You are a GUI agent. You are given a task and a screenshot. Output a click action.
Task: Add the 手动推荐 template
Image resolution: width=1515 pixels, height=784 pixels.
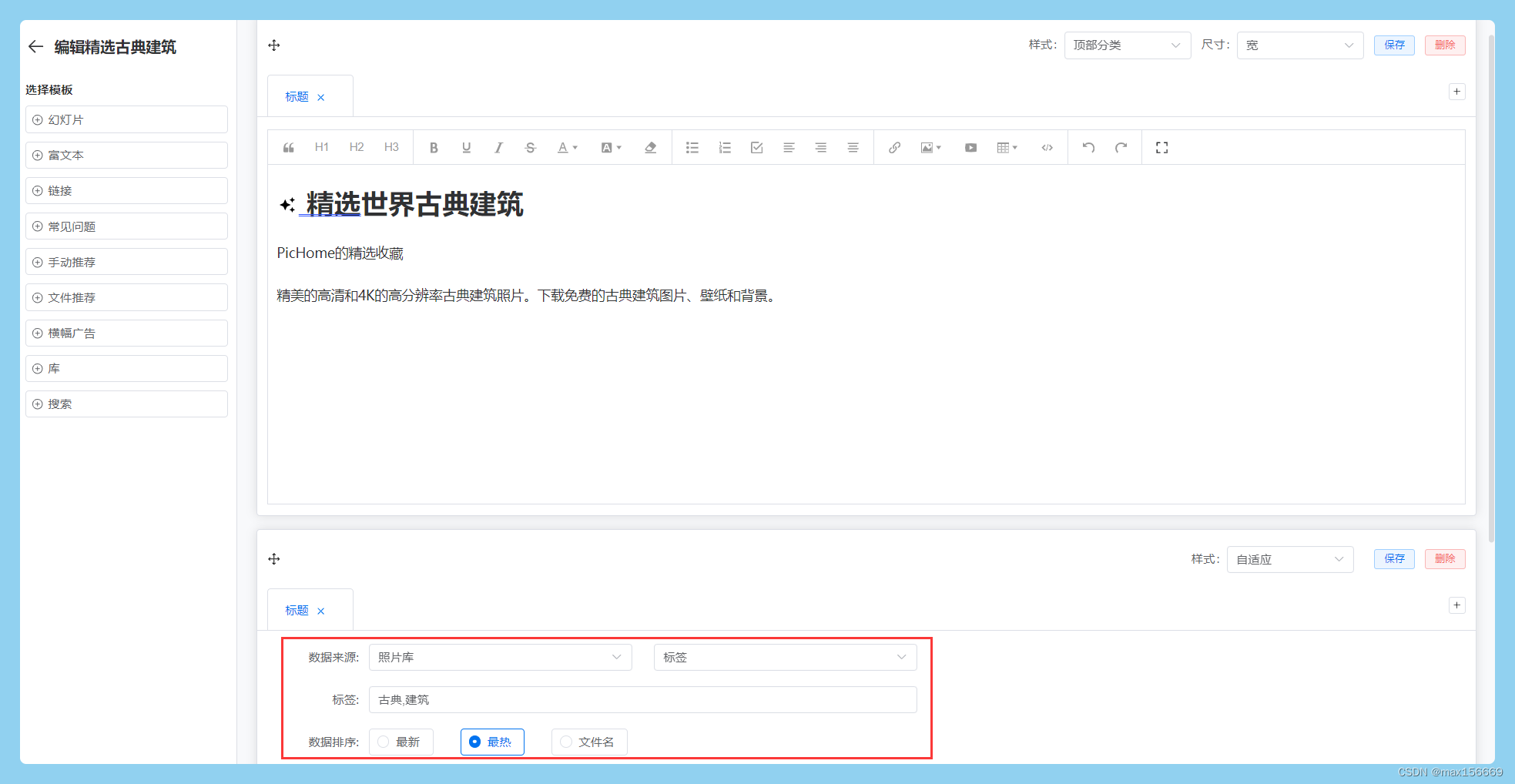(126, 262)
